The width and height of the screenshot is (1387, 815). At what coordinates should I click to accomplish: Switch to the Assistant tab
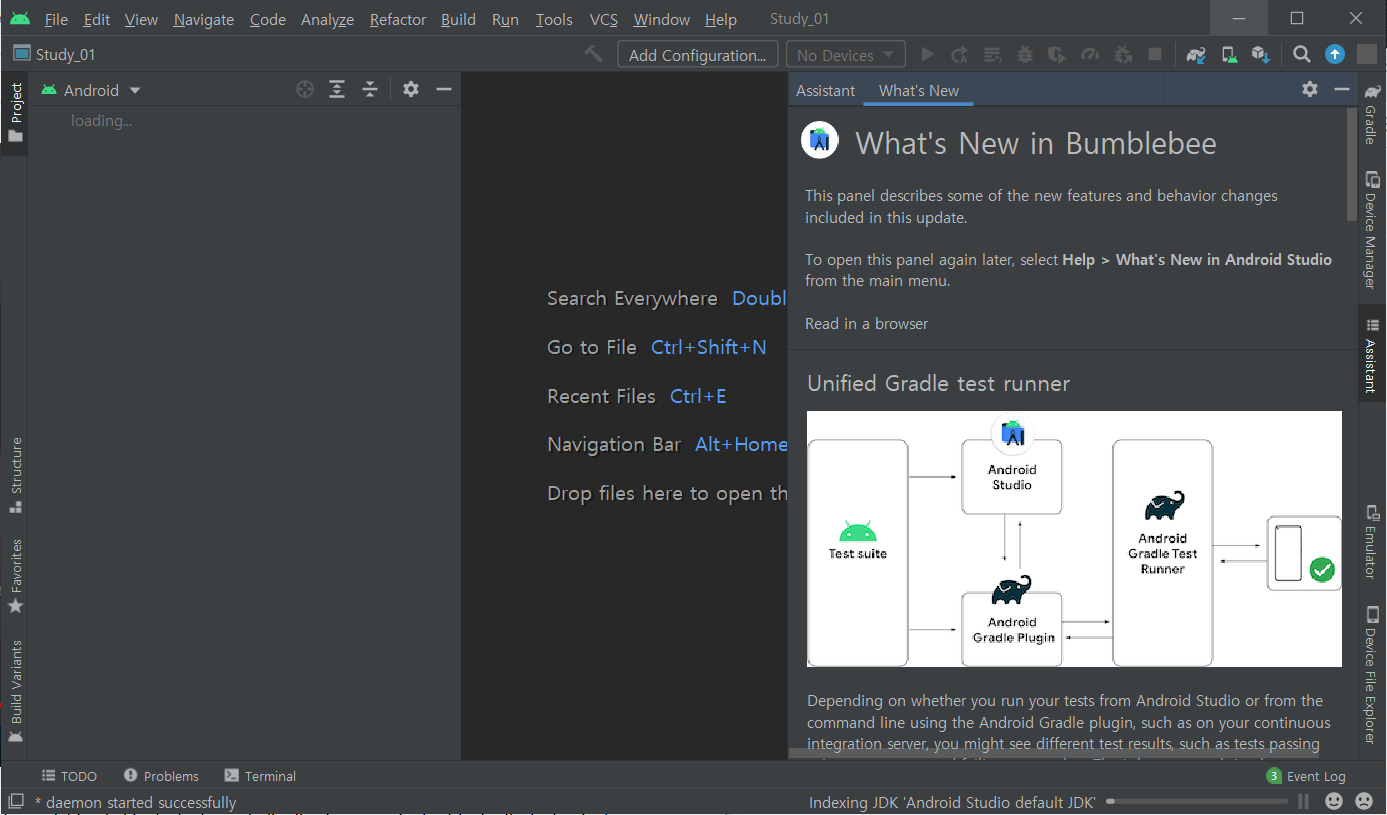(x=826, y=90)
